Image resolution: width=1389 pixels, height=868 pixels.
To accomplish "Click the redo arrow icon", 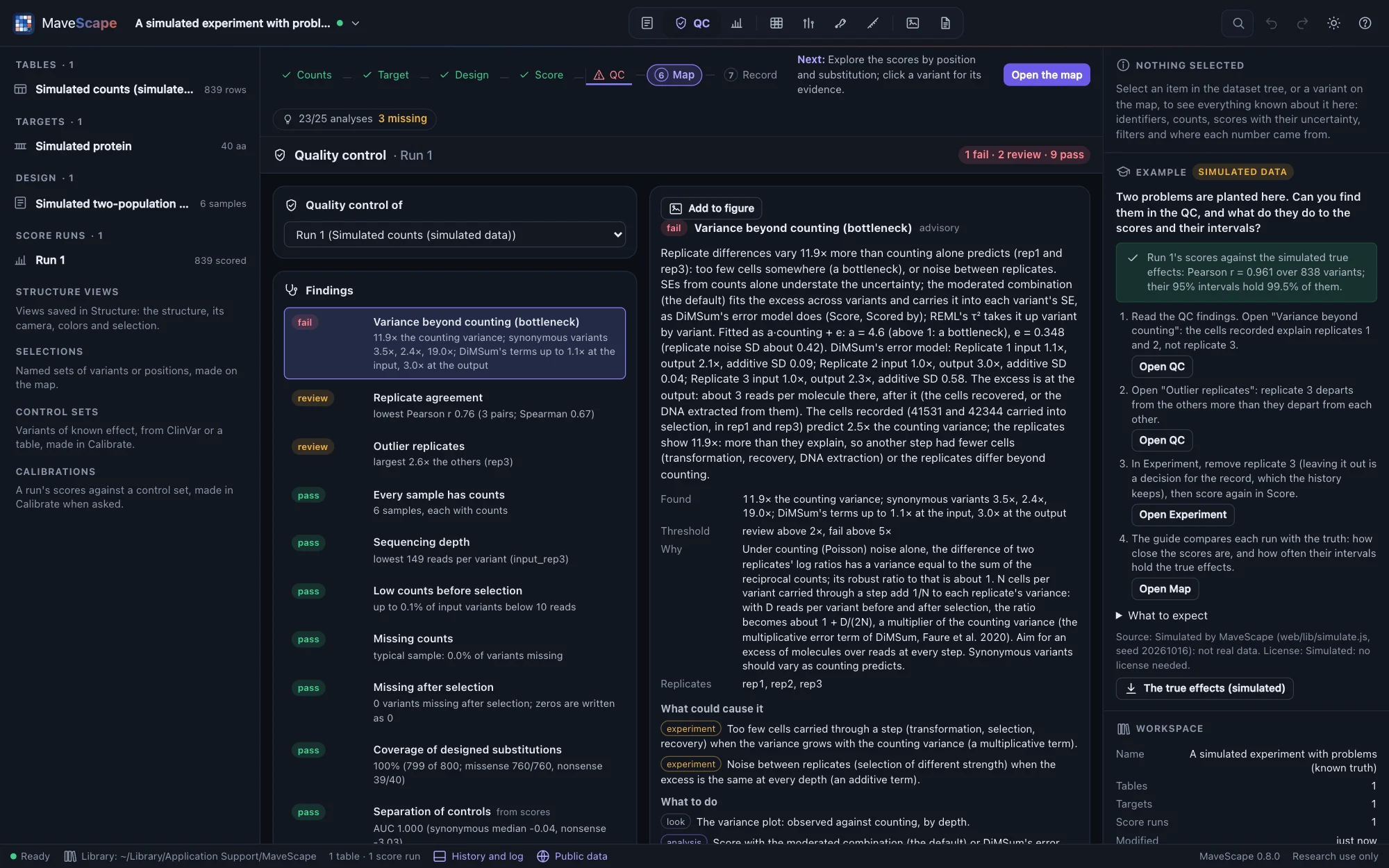I will point(1303,23).
